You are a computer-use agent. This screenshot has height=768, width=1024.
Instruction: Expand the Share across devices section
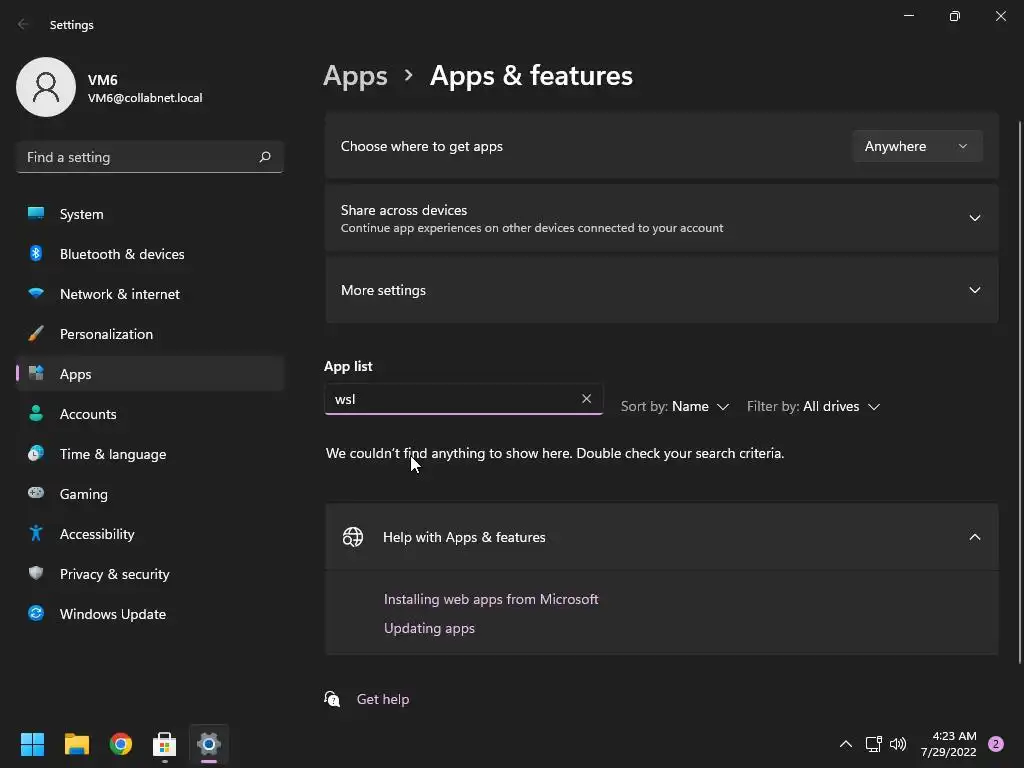pos(974,218)
